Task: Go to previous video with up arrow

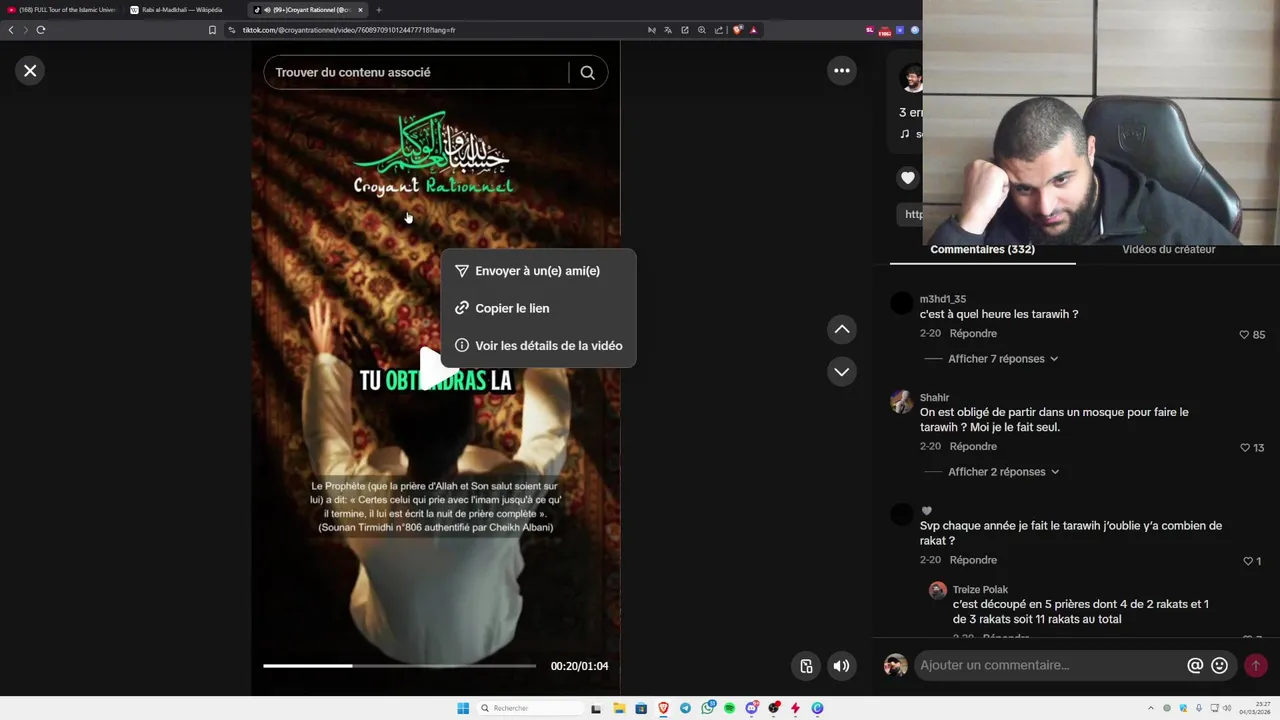Action: pos(842,329)
